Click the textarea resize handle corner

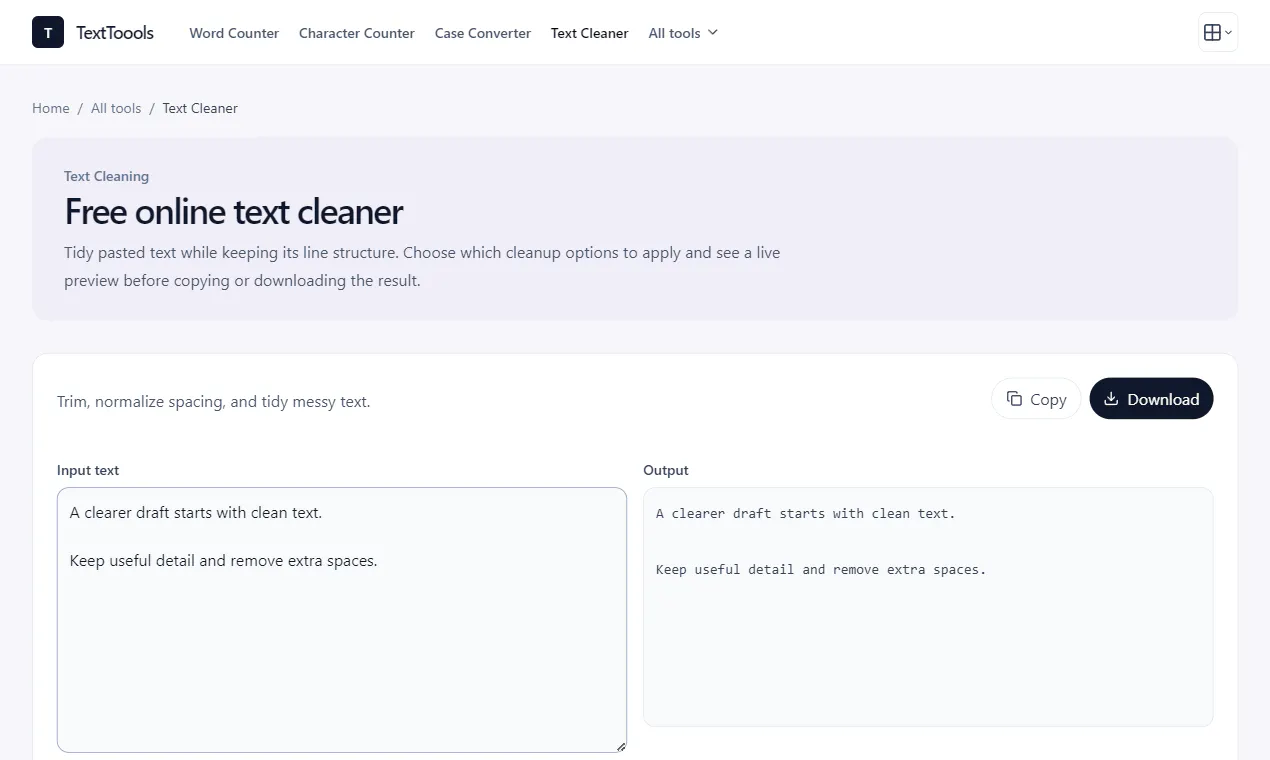(621, 746)
